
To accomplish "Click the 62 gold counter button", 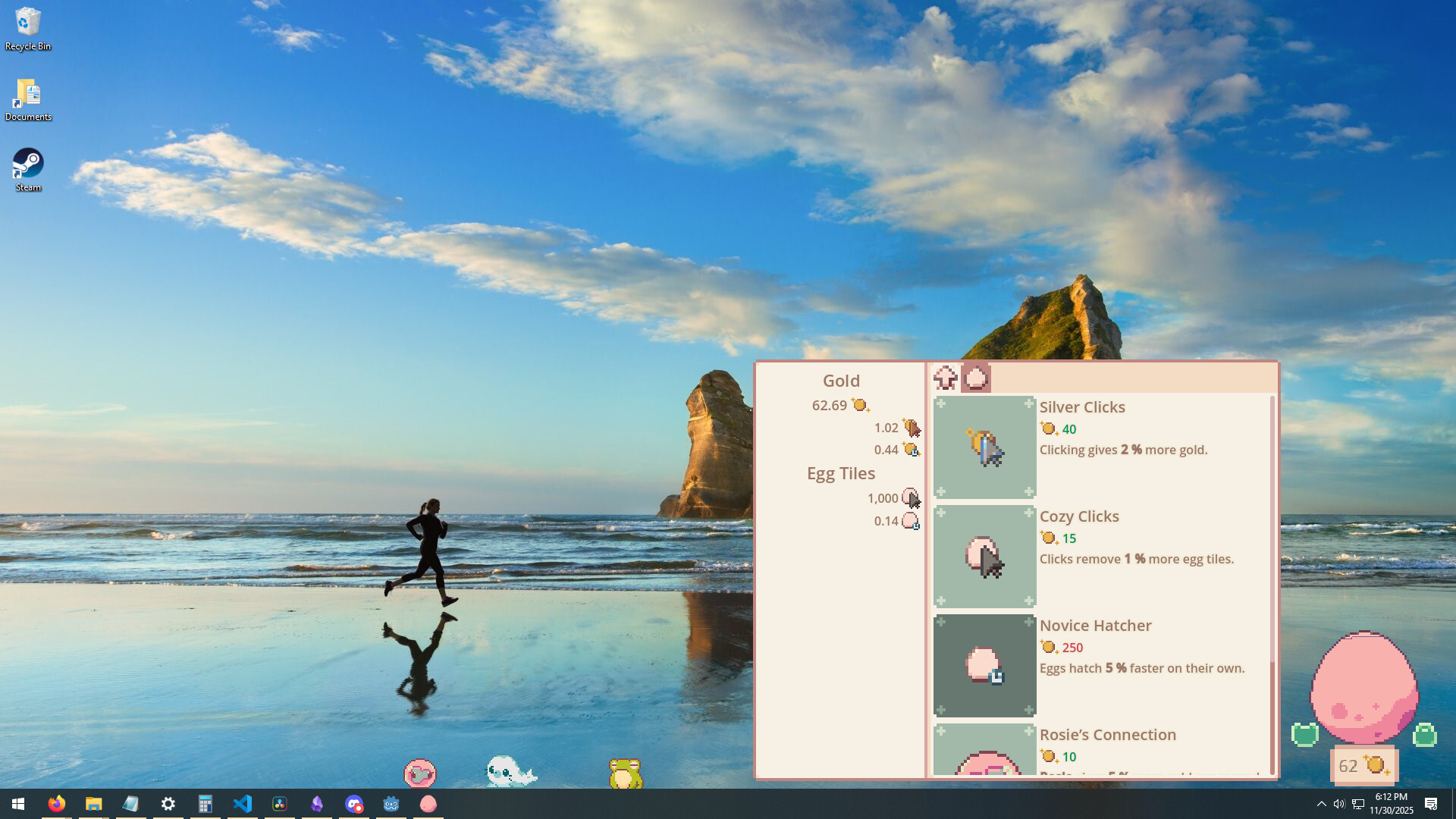I will (1363, 766).
